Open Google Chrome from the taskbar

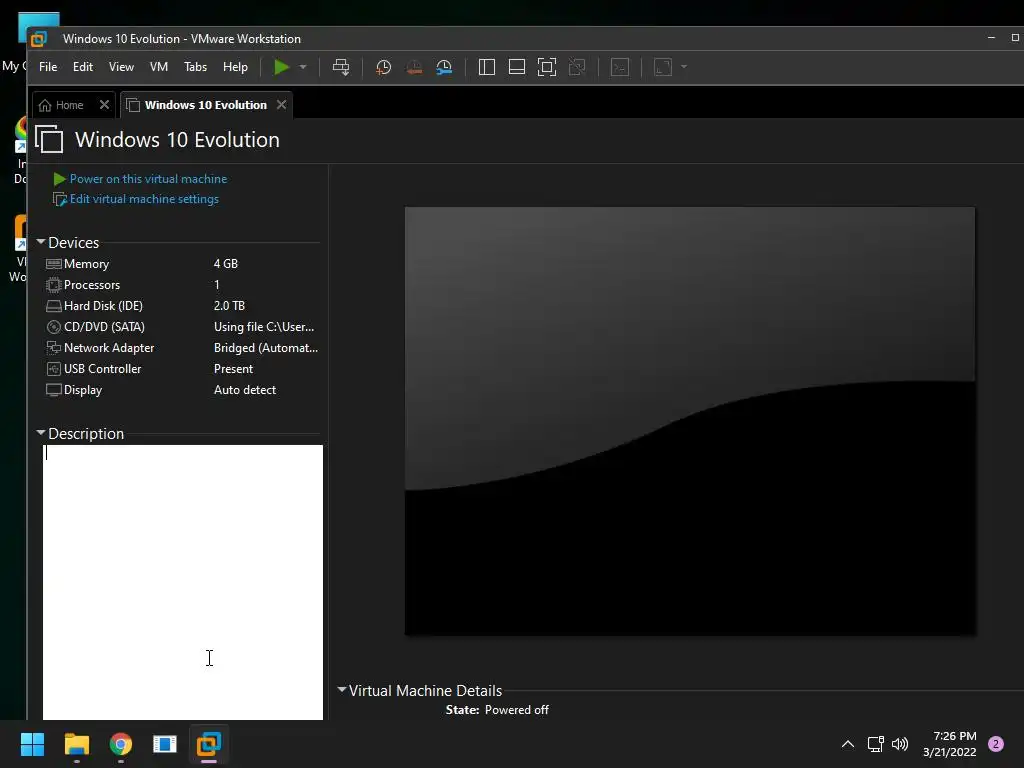point(121,744)
